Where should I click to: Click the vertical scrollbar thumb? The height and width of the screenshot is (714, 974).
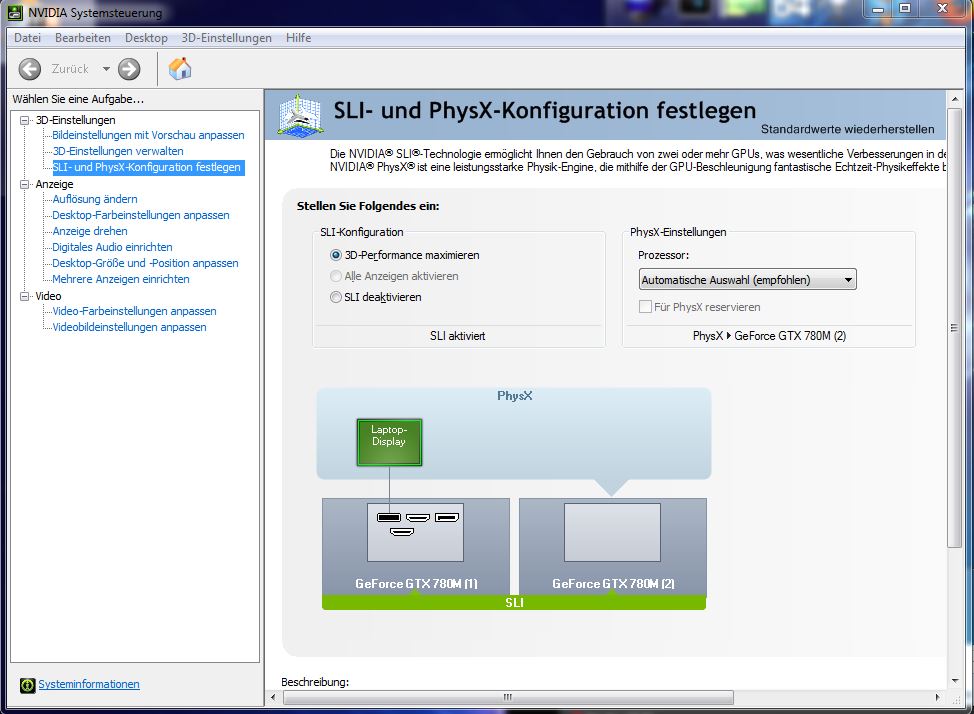pos(955,327)
